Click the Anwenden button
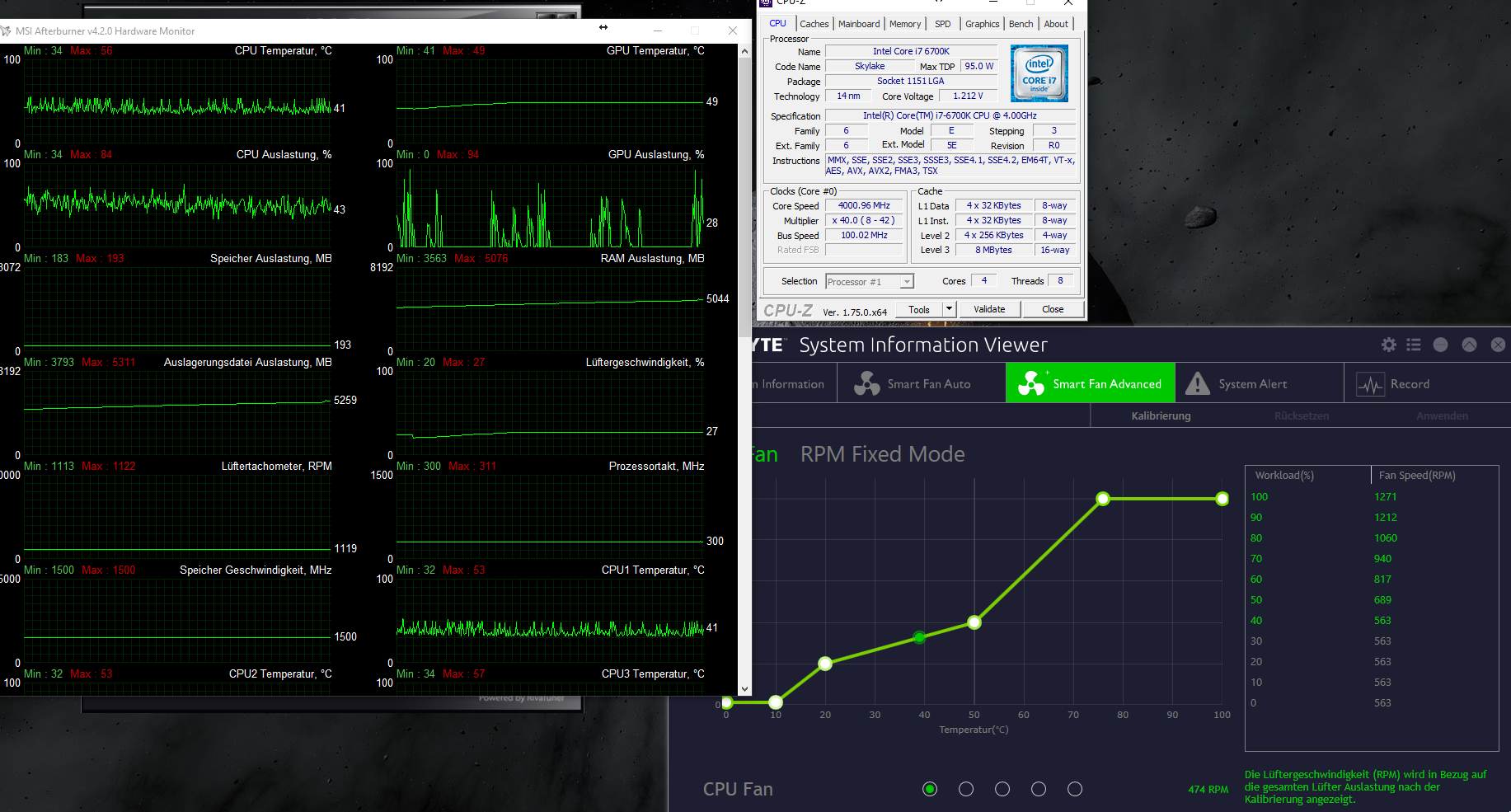The image size is (1511, 812). pyautogui.click(x=1442, y=415)
